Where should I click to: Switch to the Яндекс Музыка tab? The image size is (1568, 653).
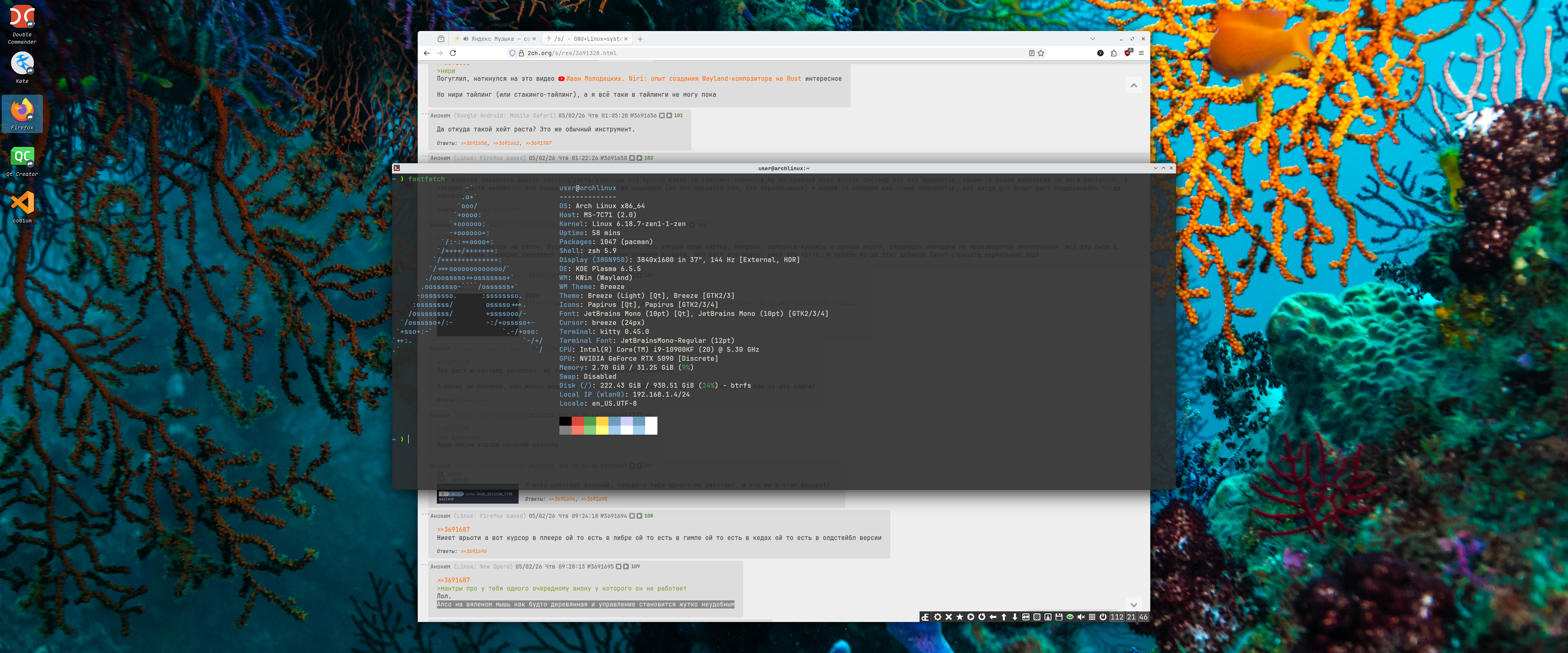tap(493, 39)
